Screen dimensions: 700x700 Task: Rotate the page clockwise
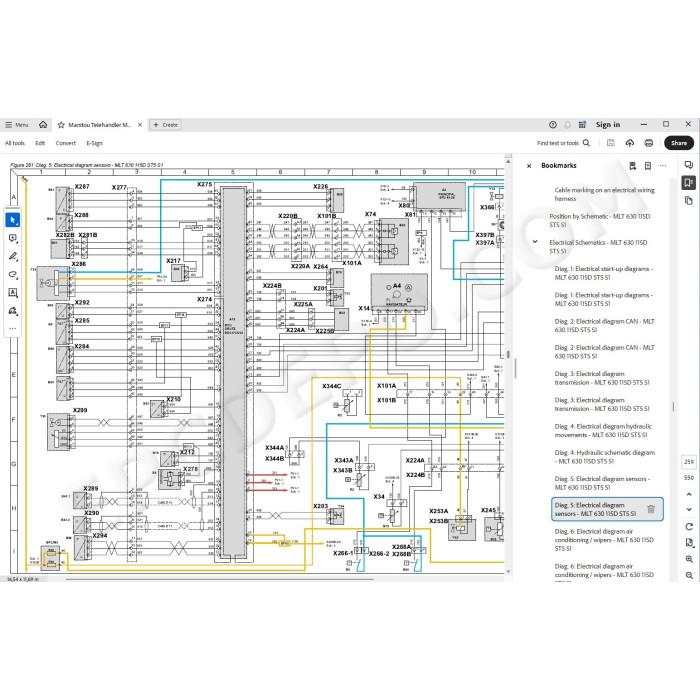click(x=689, y=527)
